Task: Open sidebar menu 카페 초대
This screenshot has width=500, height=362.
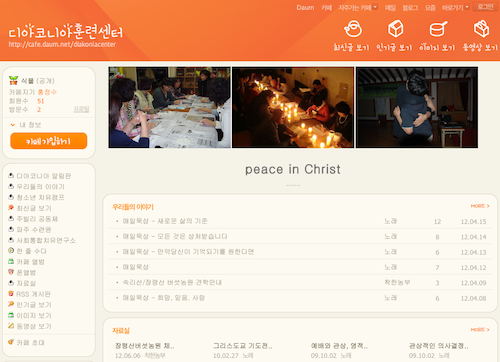Action: 30,342
